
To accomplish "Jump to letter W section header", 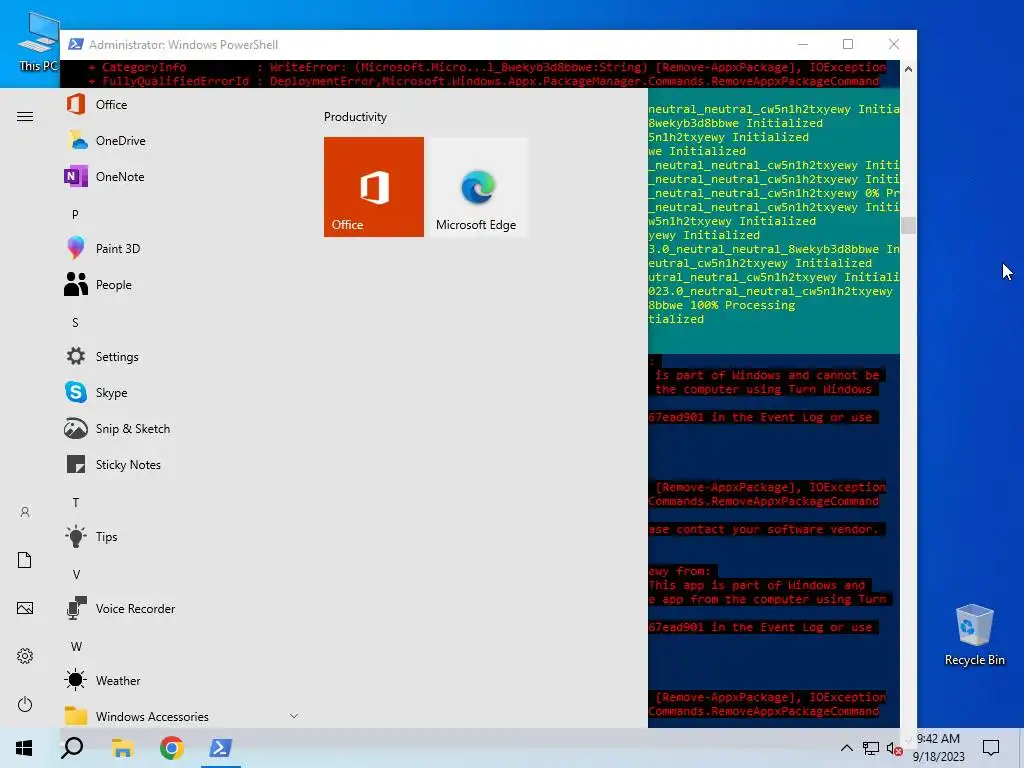I will [76, 647].
